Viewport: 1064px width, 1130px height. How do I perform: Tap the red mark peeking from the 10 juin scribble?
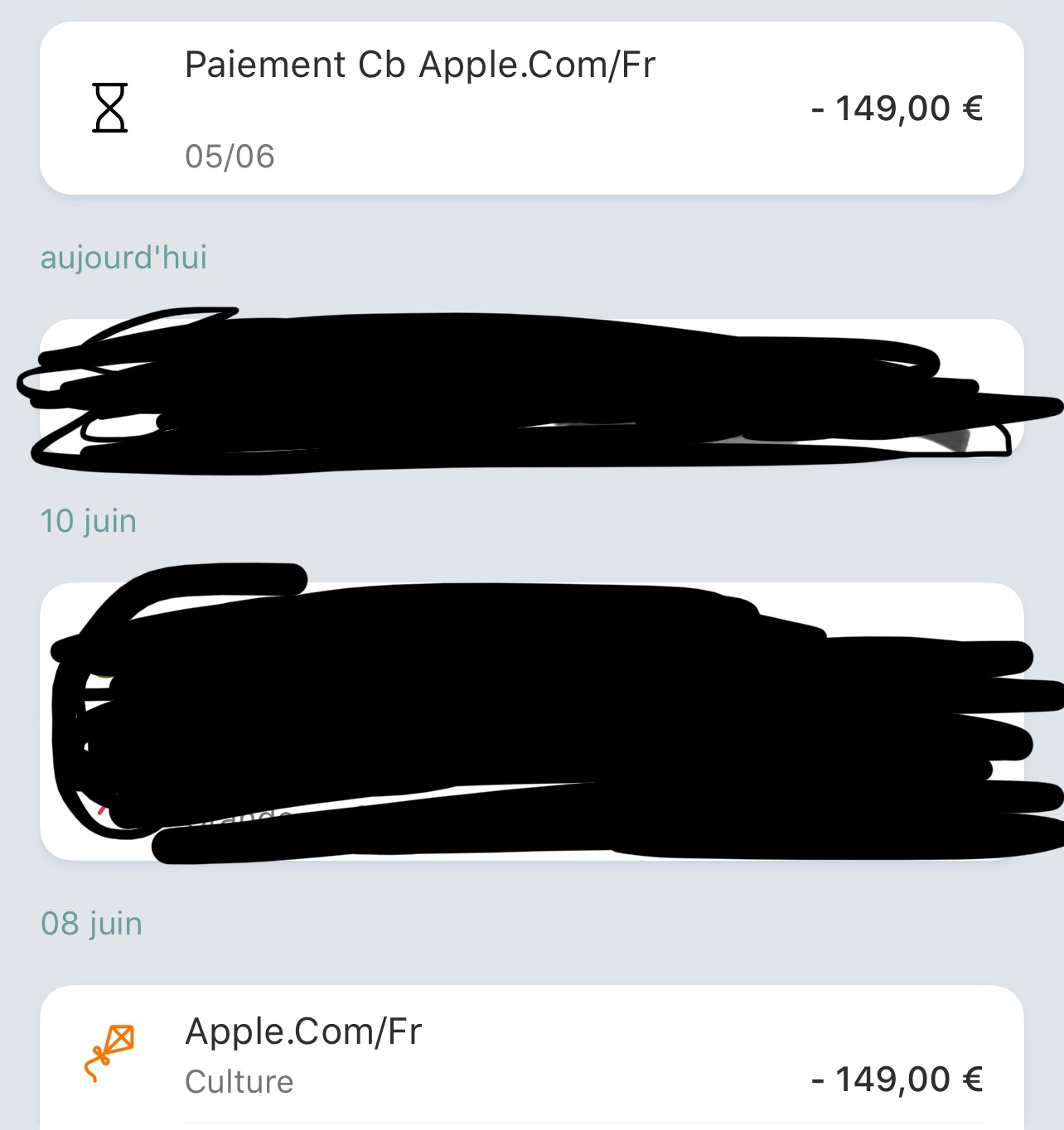pos(101,809)
